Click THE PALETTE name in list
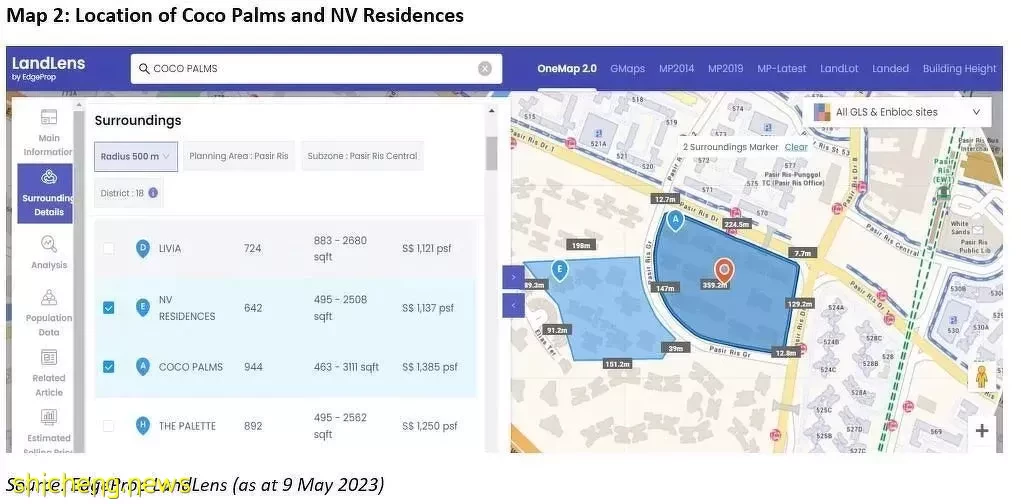 [x=187, y=426]
